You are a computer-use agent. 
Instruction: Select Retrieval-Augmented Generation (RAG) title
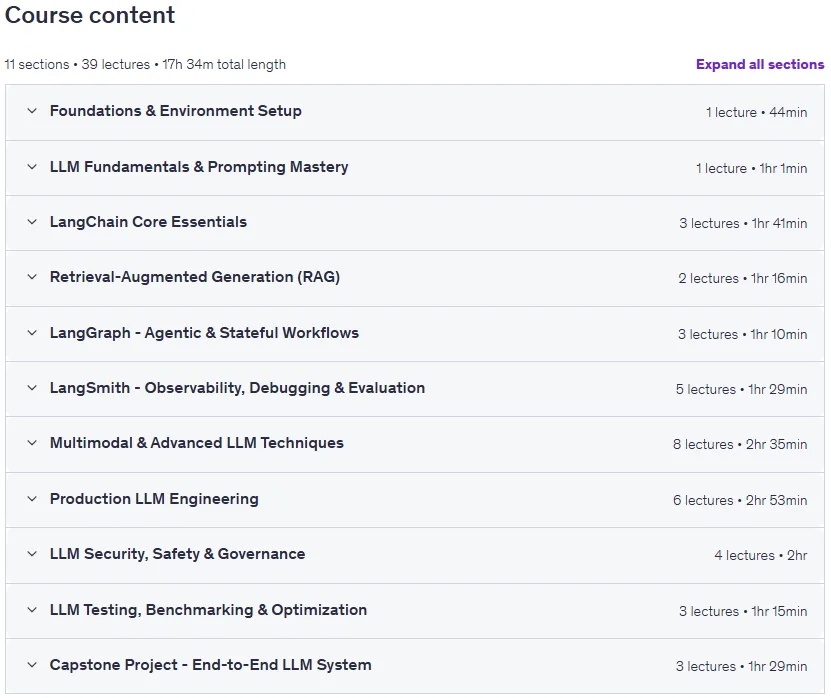coord(195,277)
